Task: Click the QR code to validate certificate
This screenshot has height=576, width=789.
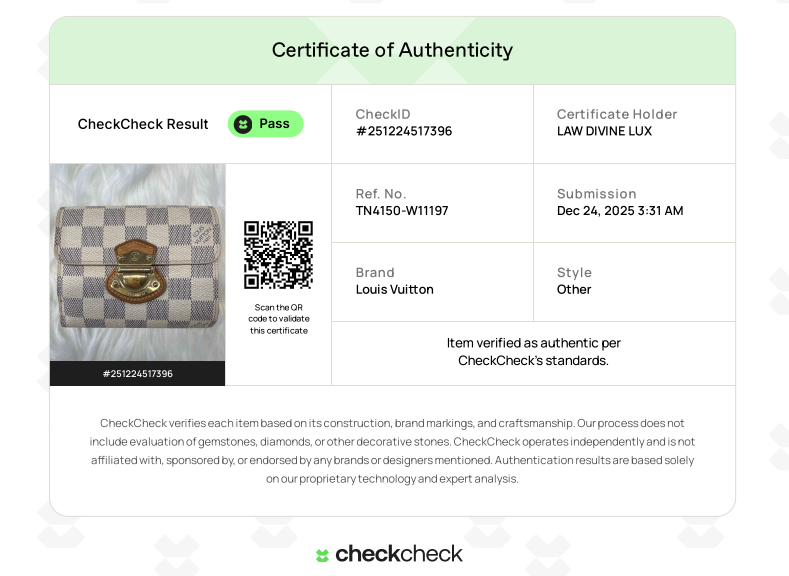Action: click(x=278, y=255)
